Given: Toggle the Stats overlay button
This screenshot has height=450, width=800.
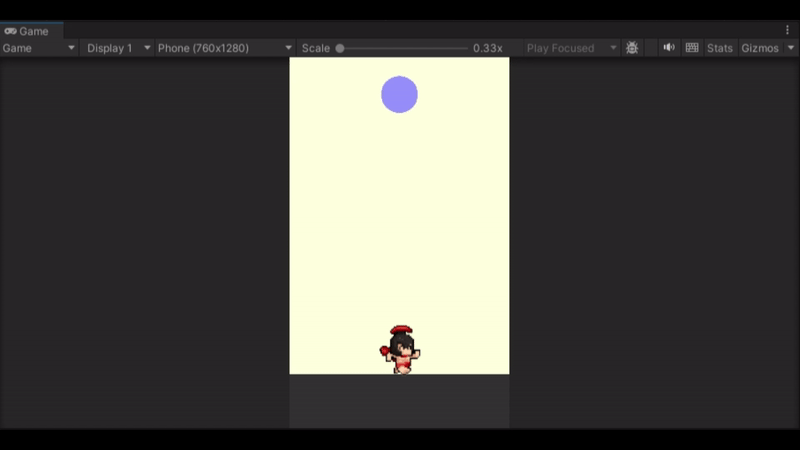Looking at the screenshot, I should tap(719, 48).
